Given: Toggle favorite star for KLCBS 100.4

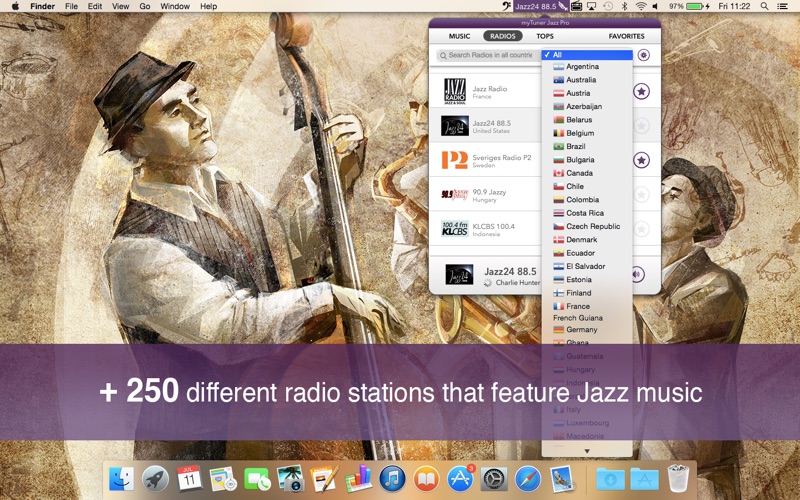Looking at the screenshot, I should point(641,229).
